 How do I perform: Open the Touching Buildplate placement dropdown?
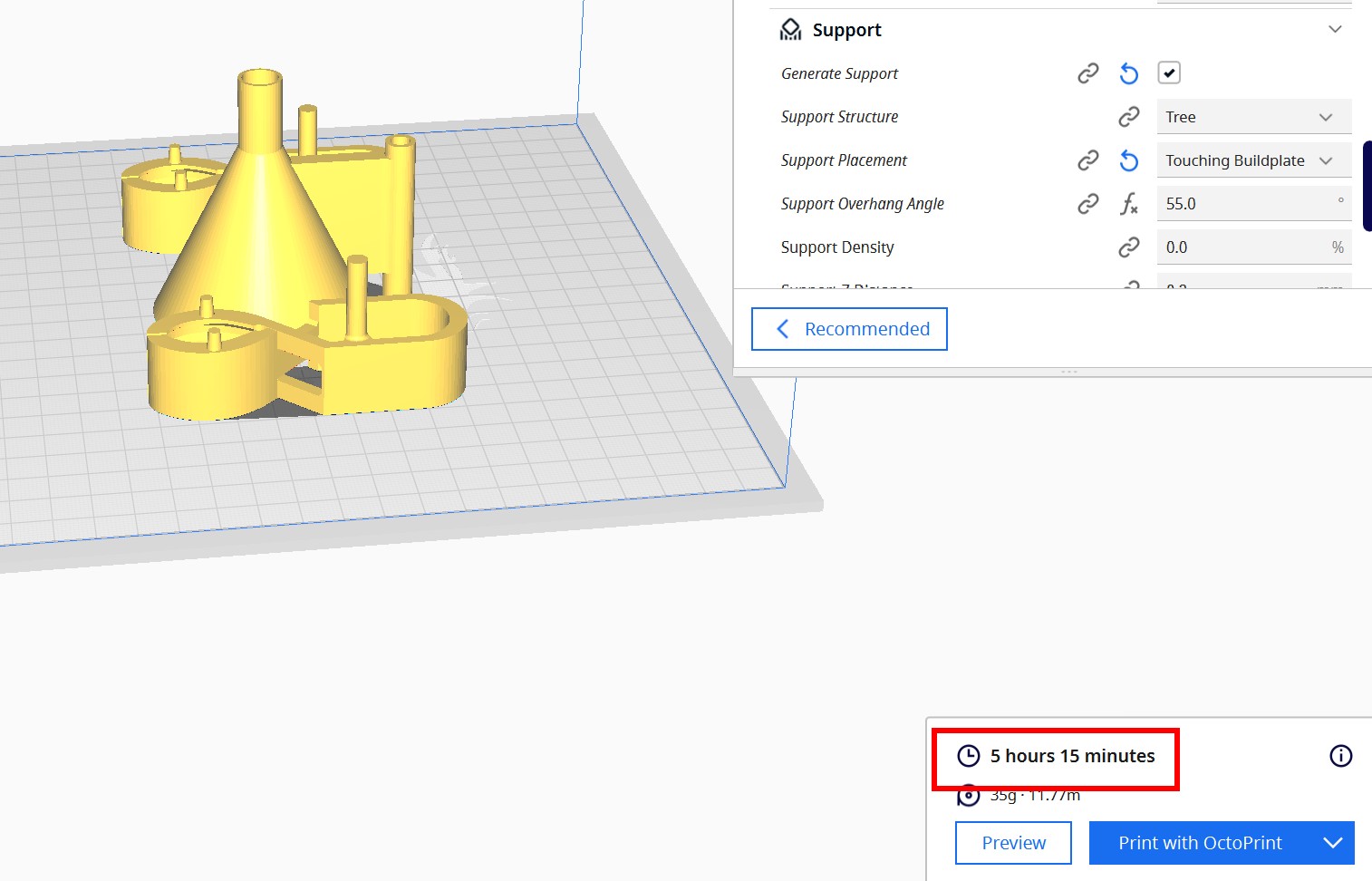[x=1253, y=160]
